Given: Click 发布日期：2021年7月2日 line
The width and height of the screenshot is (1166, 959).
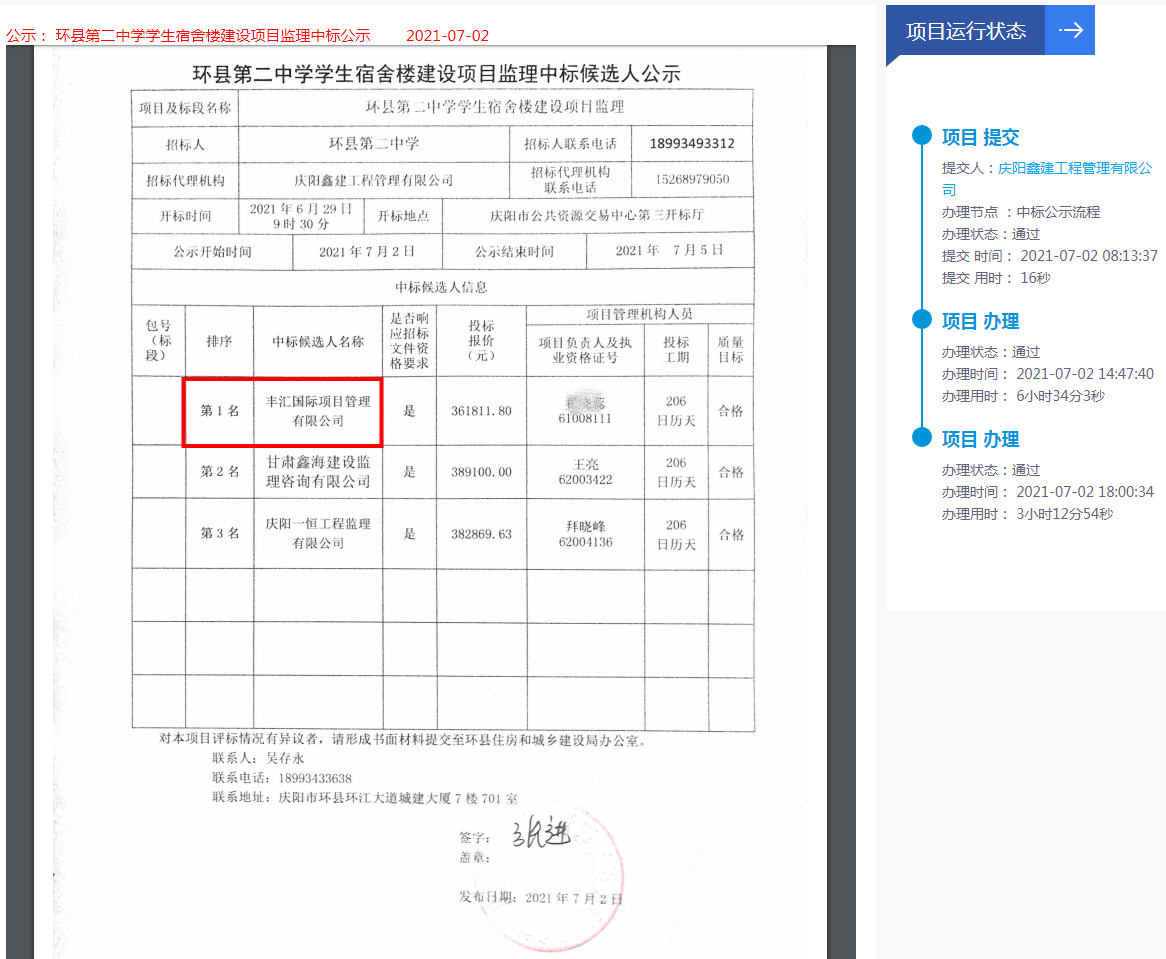Looking at the screenshot, I should click(541, 898).
